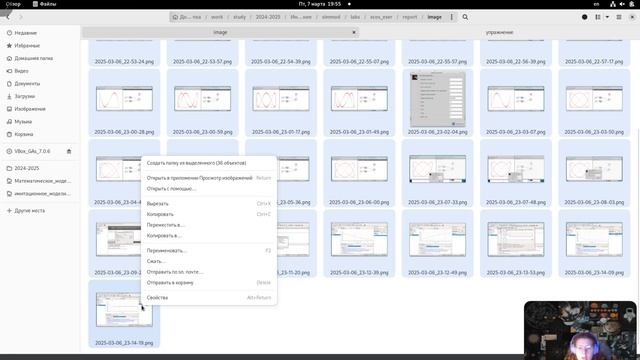Go forward with the forward arrow
Viewport: 640px width, 360px height.
tap(21, 17)
